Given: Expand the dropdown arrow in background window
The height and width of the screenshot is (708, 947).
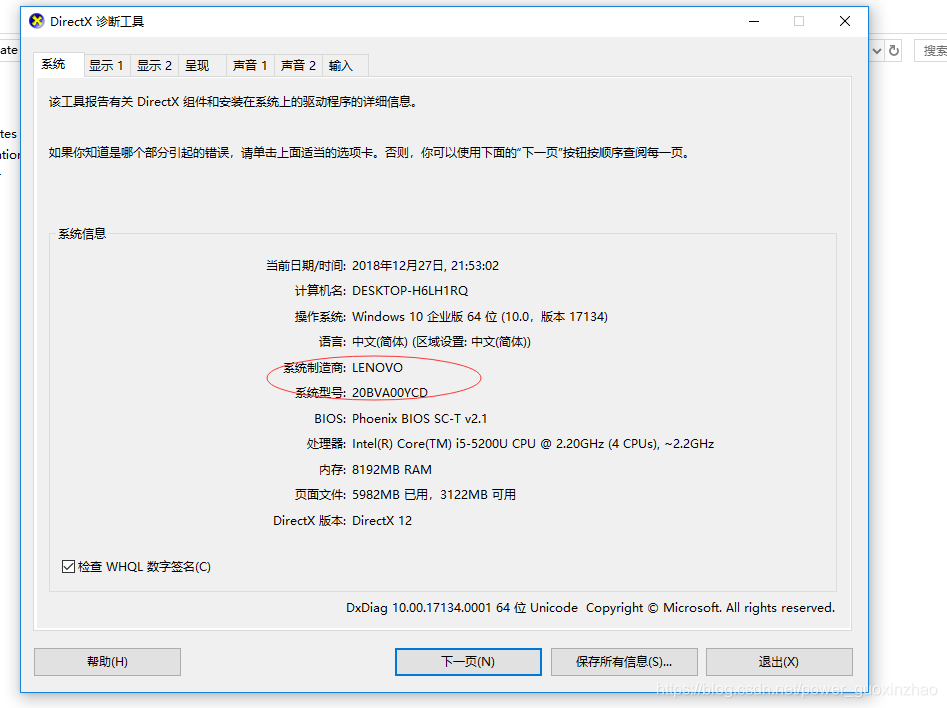Looking at the screenshot, I should pyautogui.click(x=876, y=51).
